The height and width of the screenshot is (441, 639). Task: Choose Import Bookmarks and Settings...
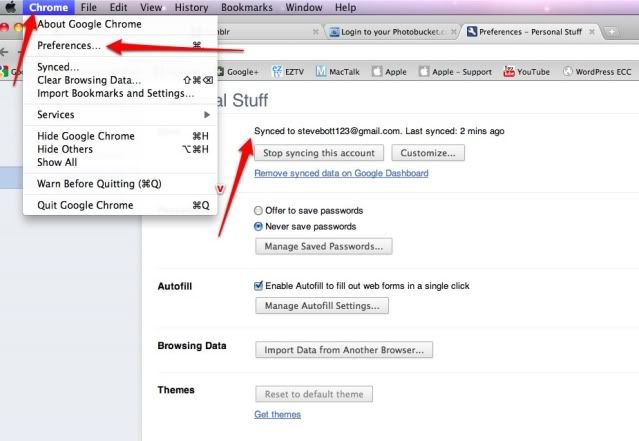[120, 93]
